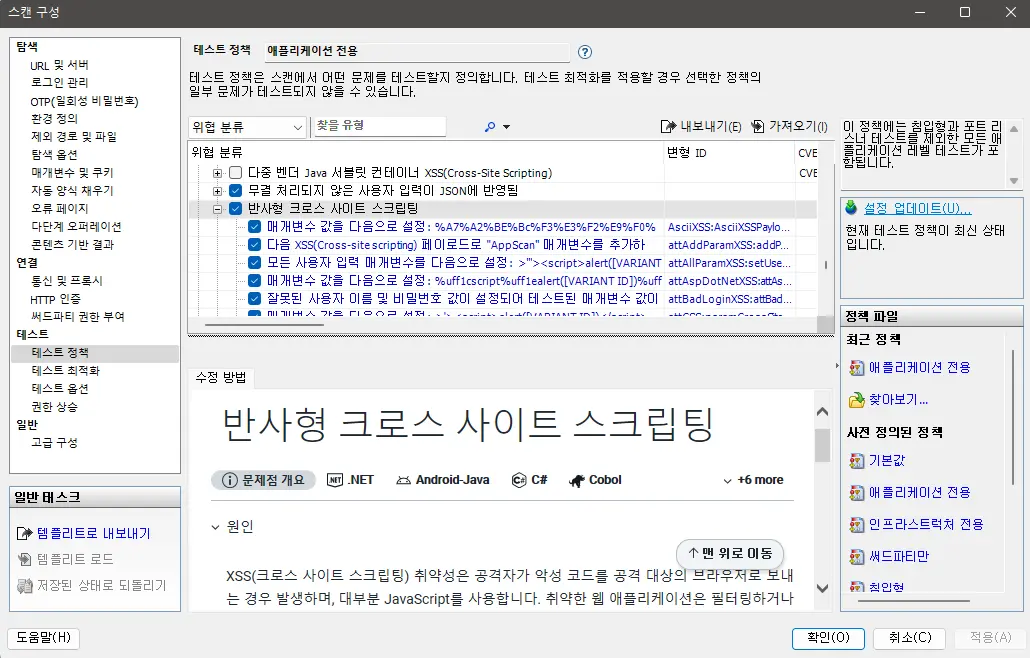Switch to the Android-Java tab
The width and height of the screenshot is (1030, 658).
[x=443, y=479]
